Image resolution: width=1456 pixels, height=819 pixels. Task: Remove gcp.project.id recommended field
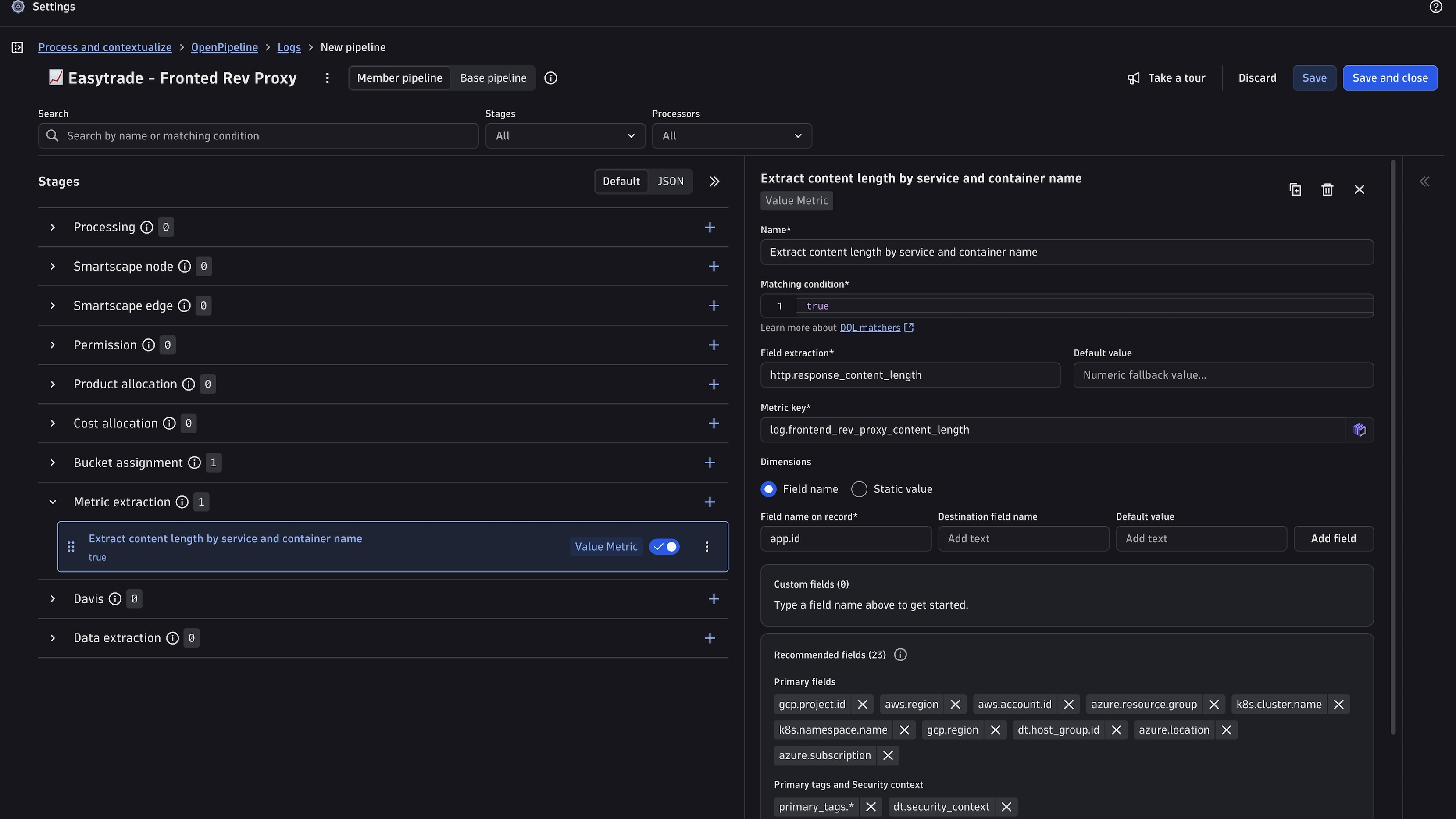(862, 704)
